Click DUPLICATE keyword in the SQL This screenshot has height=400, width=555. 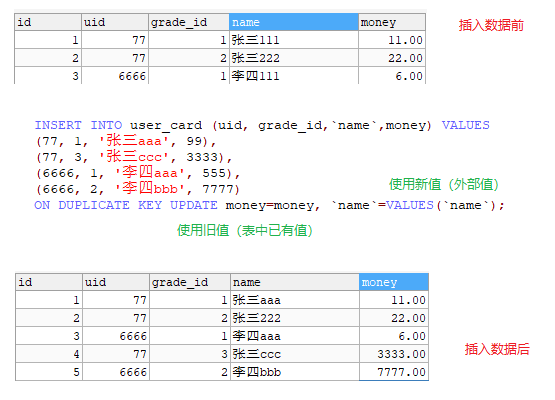94,205
